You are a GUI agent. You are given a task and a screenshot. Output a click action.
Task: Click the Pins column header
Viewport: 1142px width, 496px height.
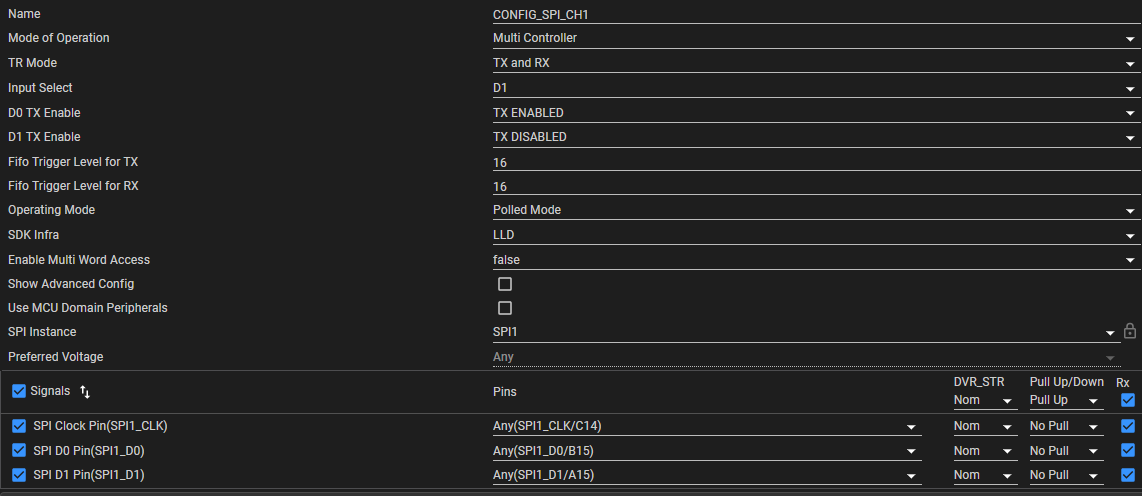505,392
